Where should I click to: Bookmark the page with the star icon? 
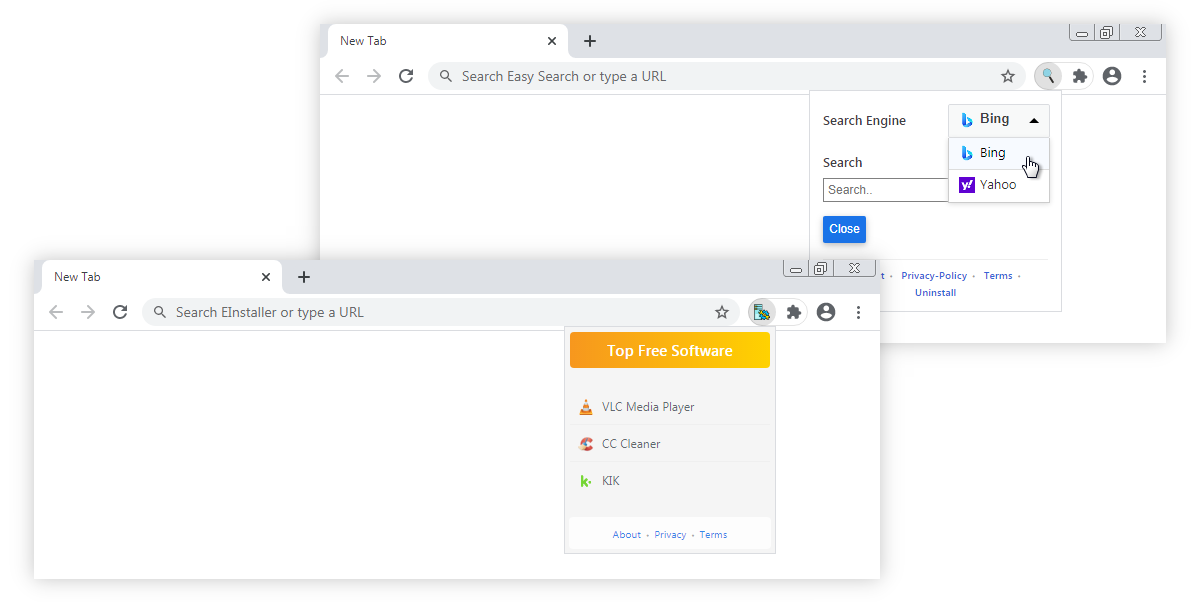click(1007, 75)
